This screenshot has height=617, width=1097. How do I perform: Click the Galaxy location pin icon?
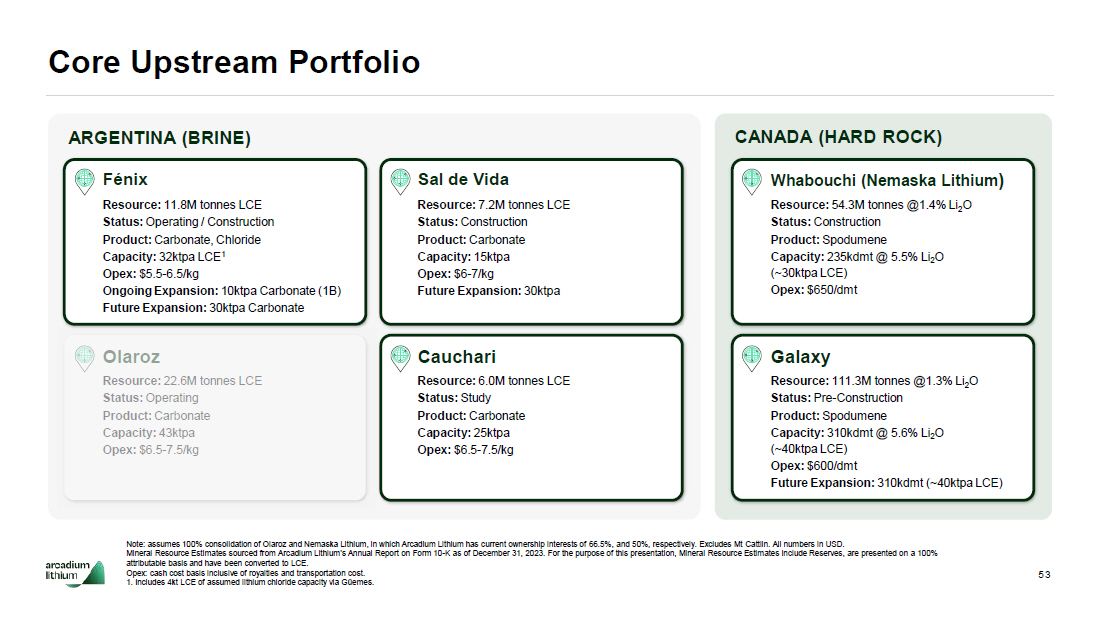click(x=751, y=358)
